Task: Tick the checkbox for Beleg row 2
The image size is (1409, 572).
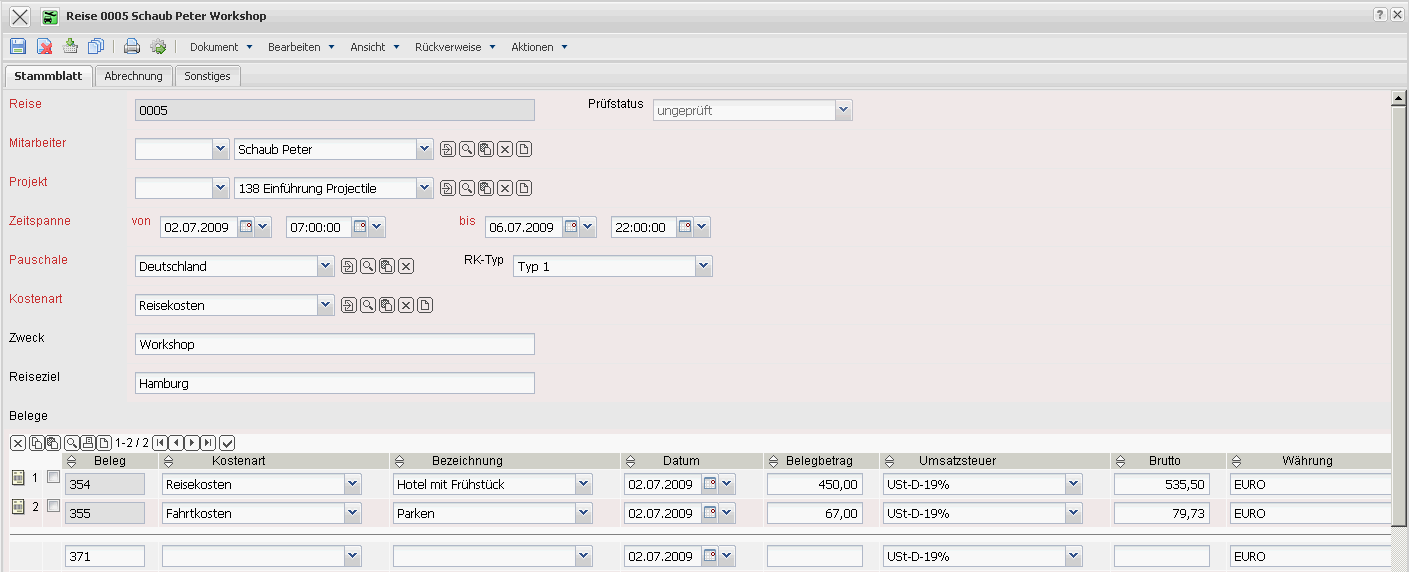Action: (53, 507)
